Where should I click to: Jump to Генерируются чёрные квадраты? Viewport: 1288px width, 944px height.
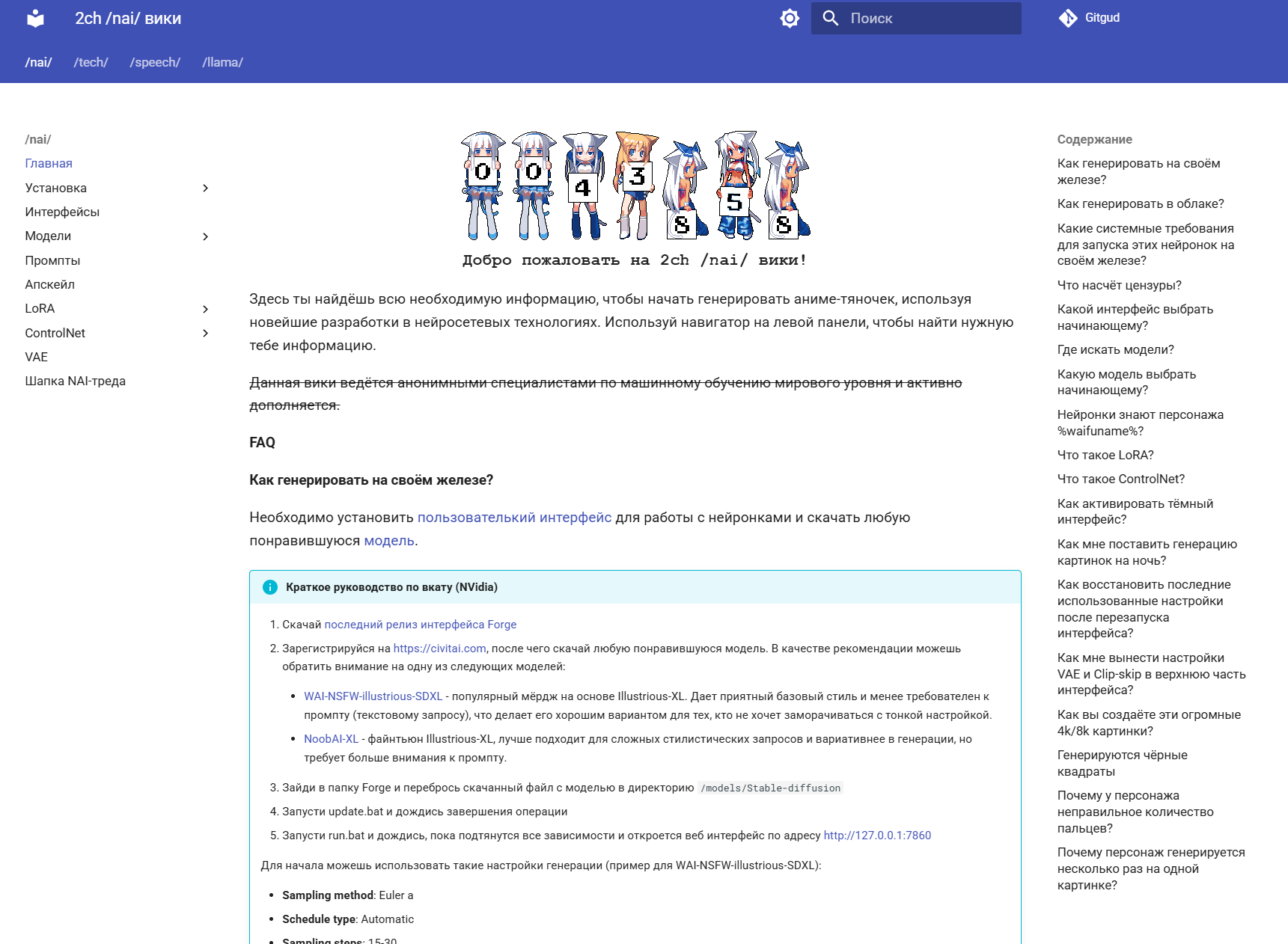coord(1123,763)
